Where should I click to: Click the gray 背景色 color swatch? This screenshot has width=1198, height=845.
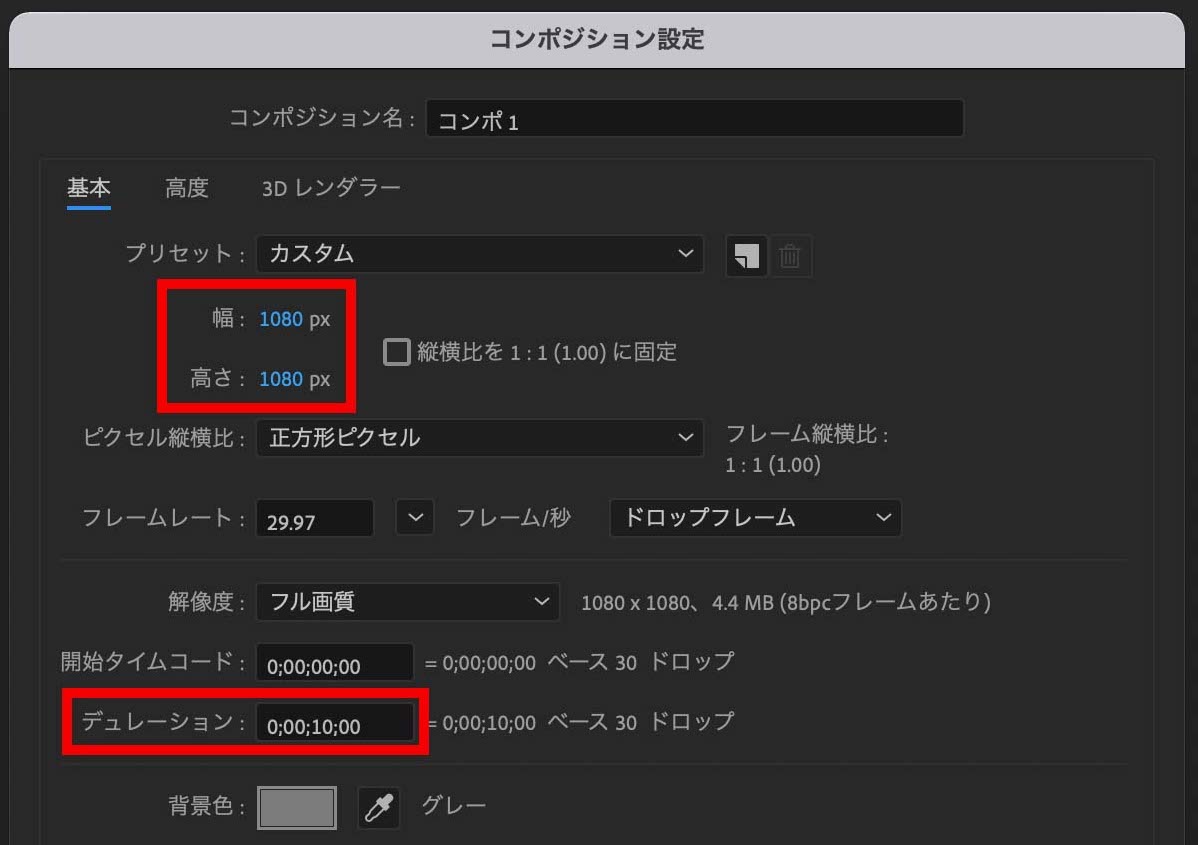(x=296, y=808)
